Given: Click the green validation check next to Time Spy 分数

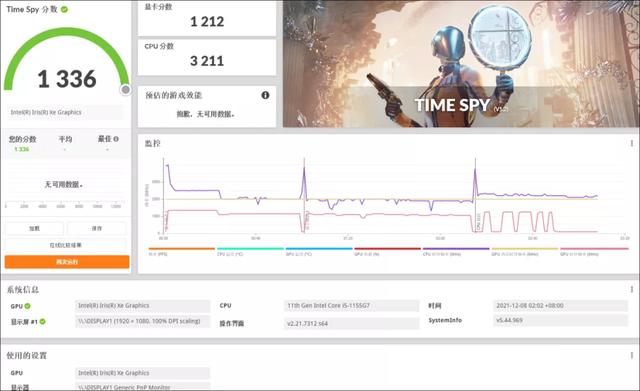Looking at the screenshot, I should tap(64, 9).
